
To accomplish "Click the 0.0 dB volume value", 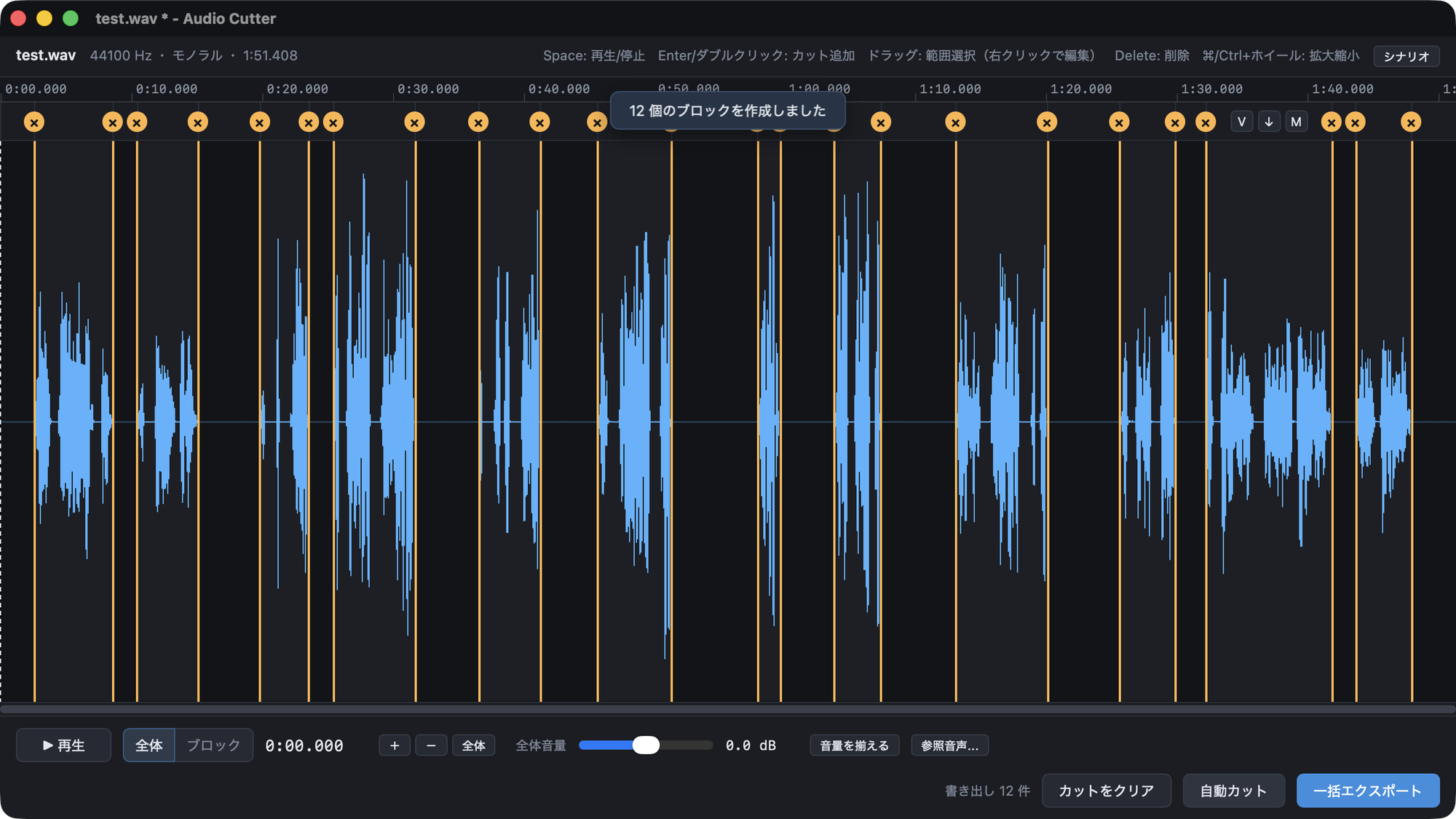I will pos(751,745).
